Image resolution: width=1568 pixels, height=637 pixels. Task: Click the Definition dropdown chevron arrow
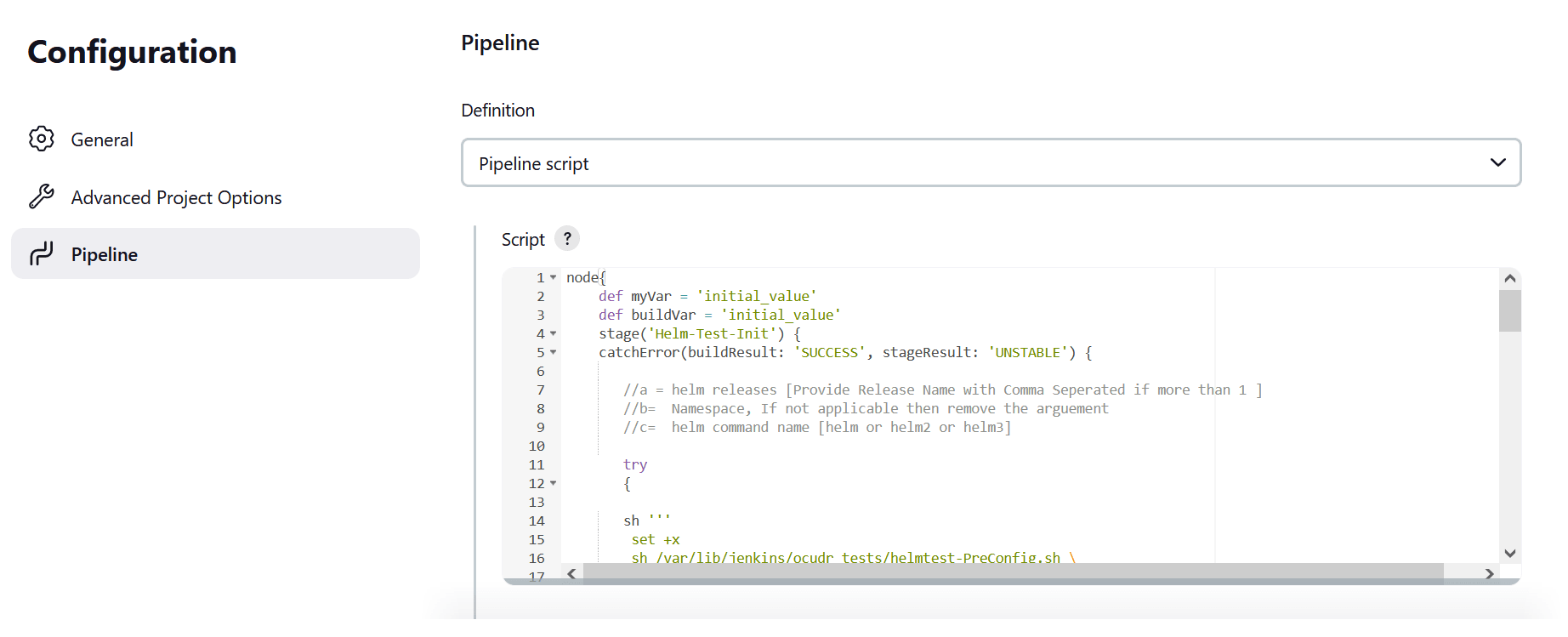click(x=1498, y=162)
